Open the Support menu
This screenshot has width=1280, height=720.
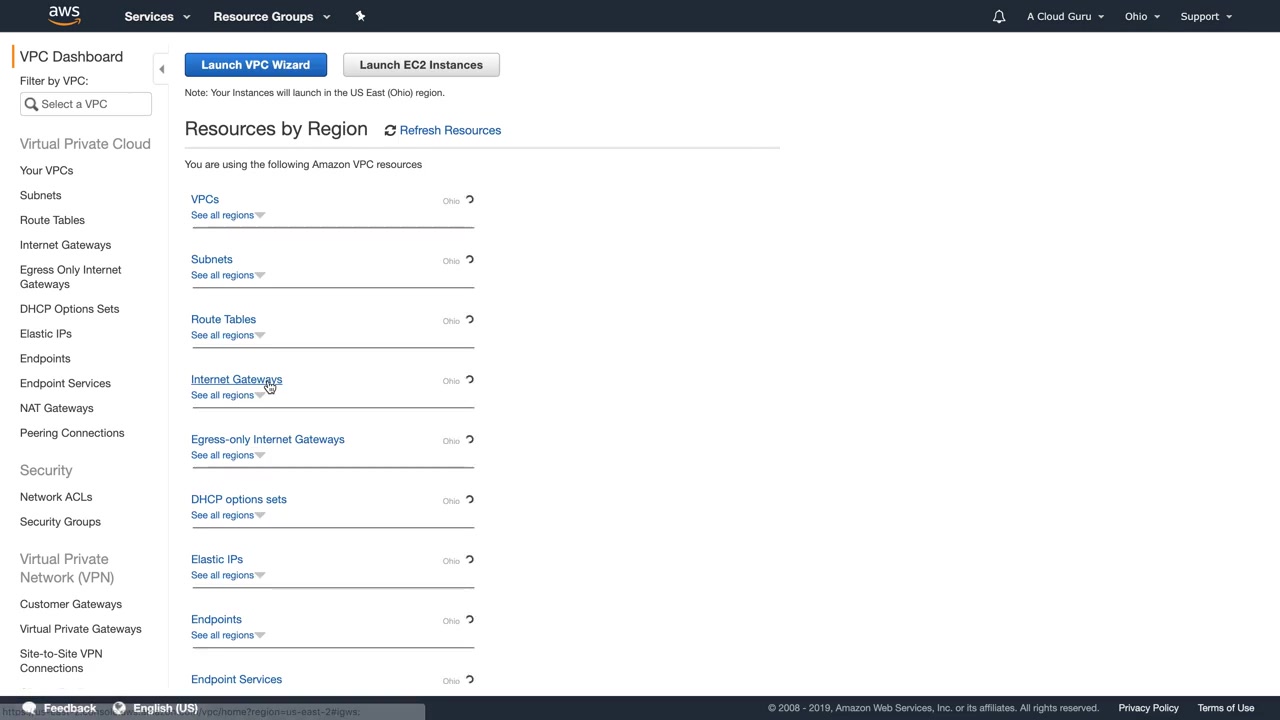1205,16
